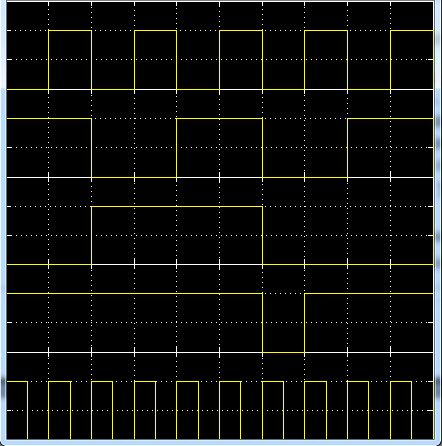
Task: Select the scope plot with three double-width pulses
Action: pos(220,134)
